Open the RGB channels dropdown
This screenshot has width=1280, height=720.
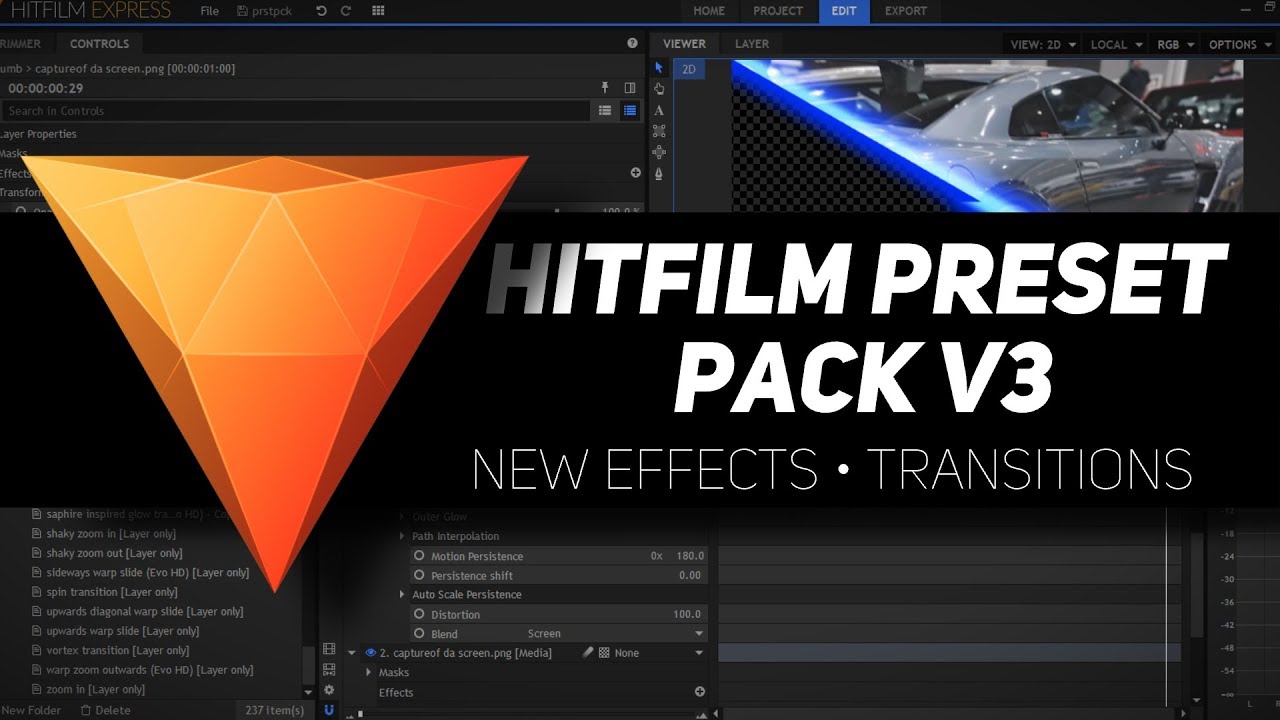[x=1175, y=44]
